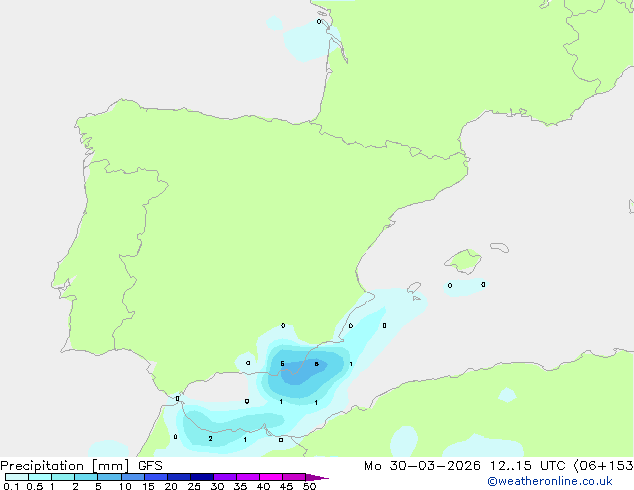Click the legend number '0.5'
634x490 pixels.
pos(34,486)
